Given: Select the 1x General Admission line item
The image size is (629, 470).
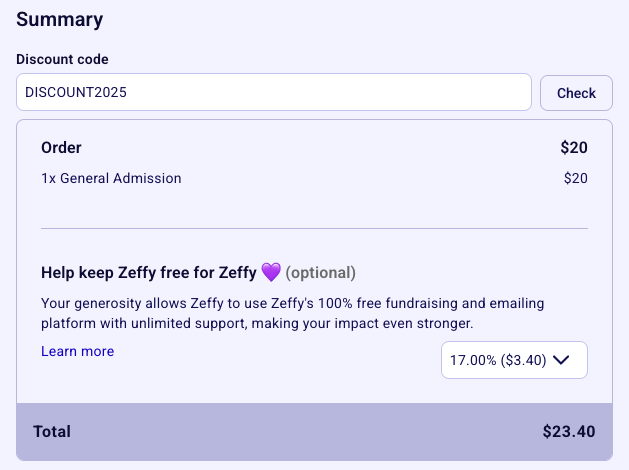Looking at the screenshot, I should point(111,178).
